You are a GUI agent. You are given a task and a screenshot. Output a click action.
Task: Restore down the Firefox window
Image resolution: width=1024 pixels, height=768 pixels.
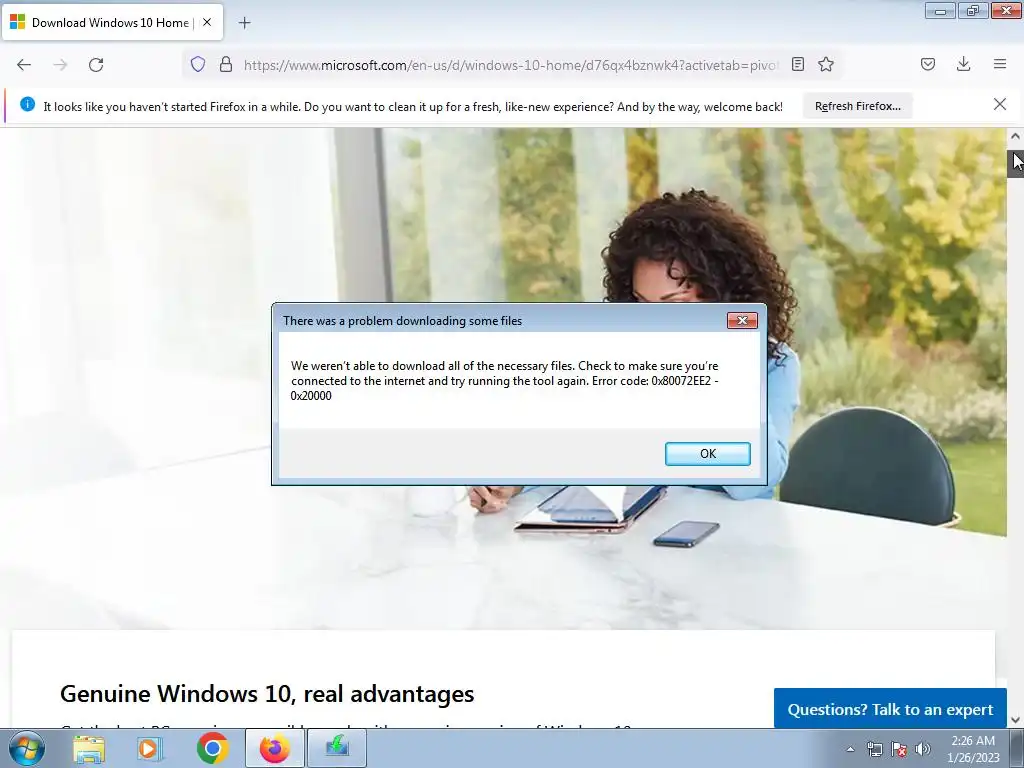973,10
